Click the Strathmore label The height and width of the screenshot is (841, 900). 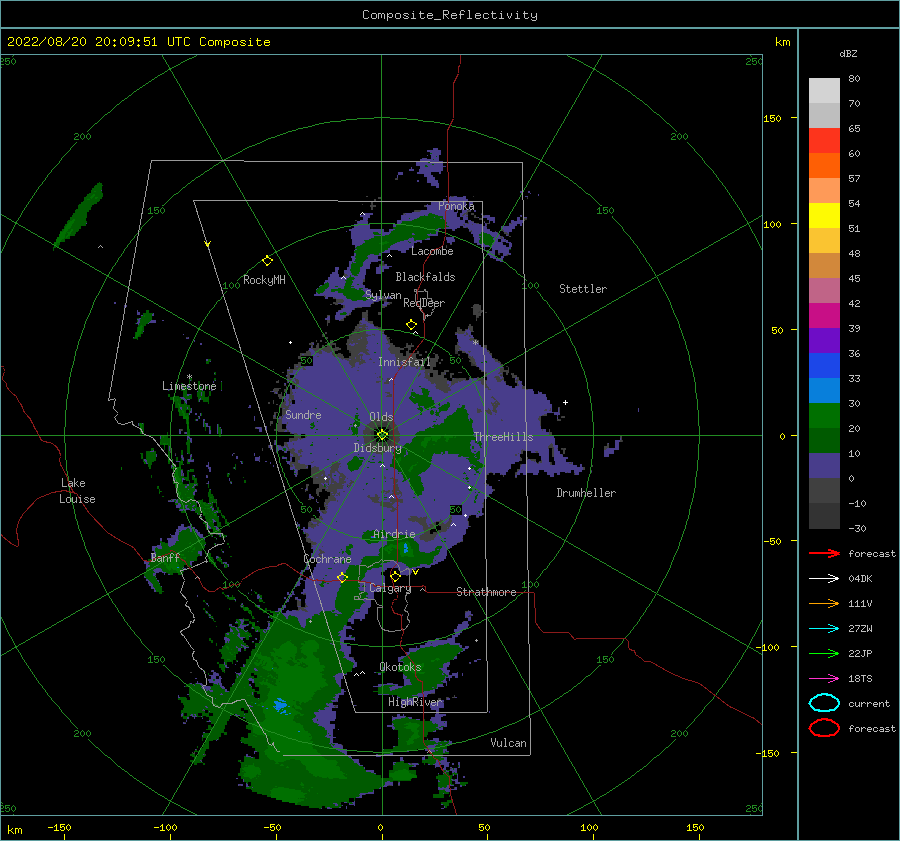[486, 592]
